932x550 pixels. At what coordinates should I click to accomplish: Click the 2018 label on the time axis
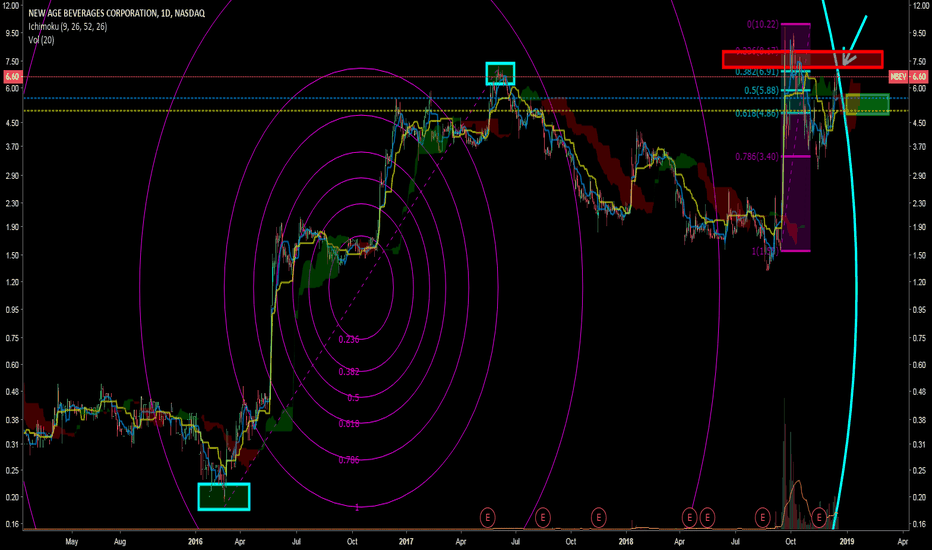tap(626, 542)
